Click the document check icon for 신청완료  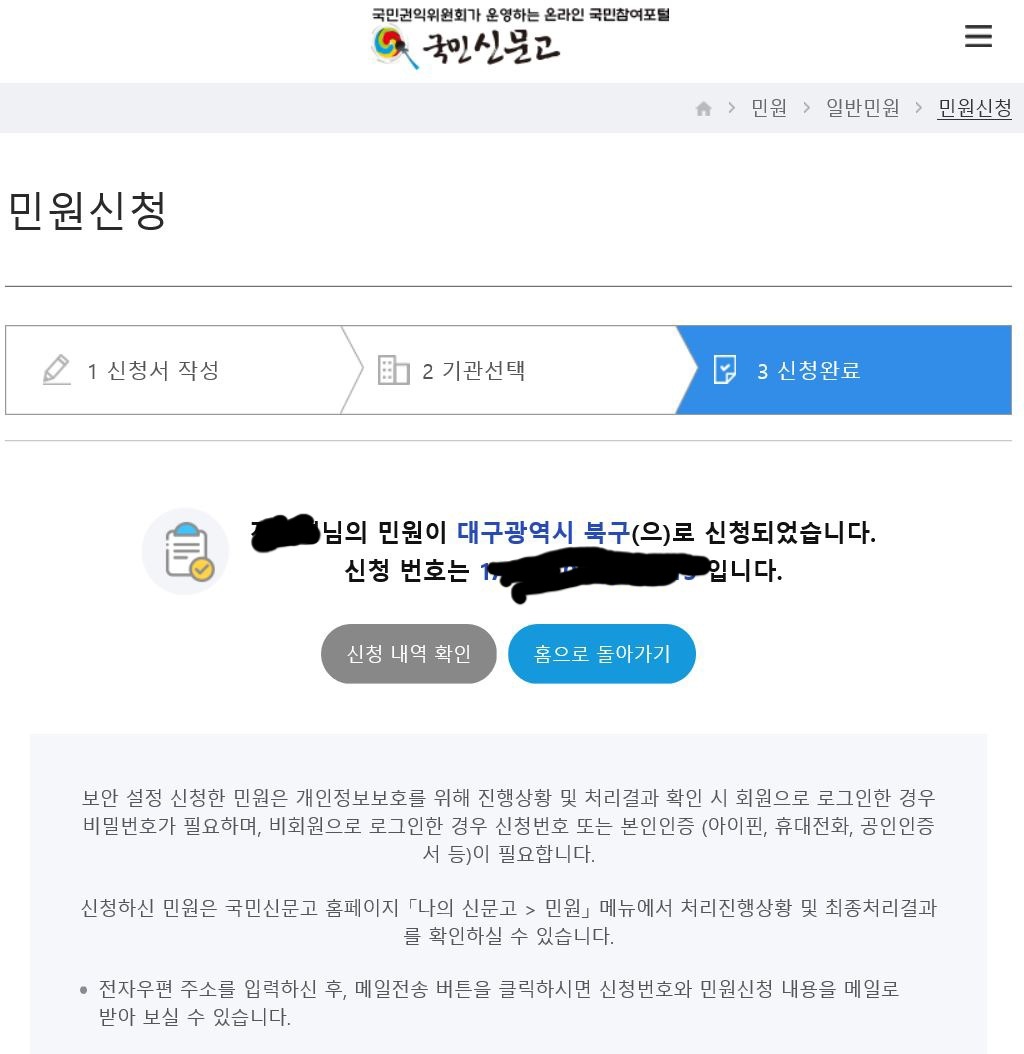point(725,370)
